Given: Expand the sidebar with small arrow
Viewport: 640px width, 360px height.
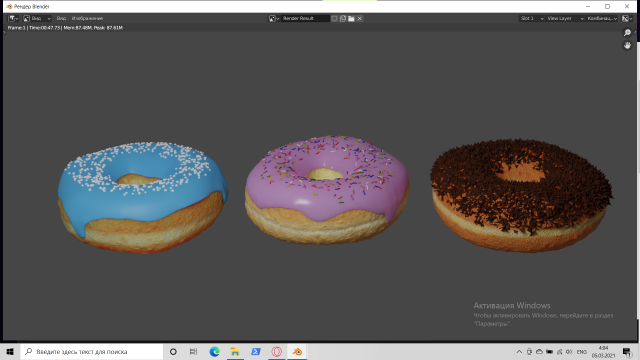Looking at the screenshot, I should pyautogui.click(x=636, y=33).
